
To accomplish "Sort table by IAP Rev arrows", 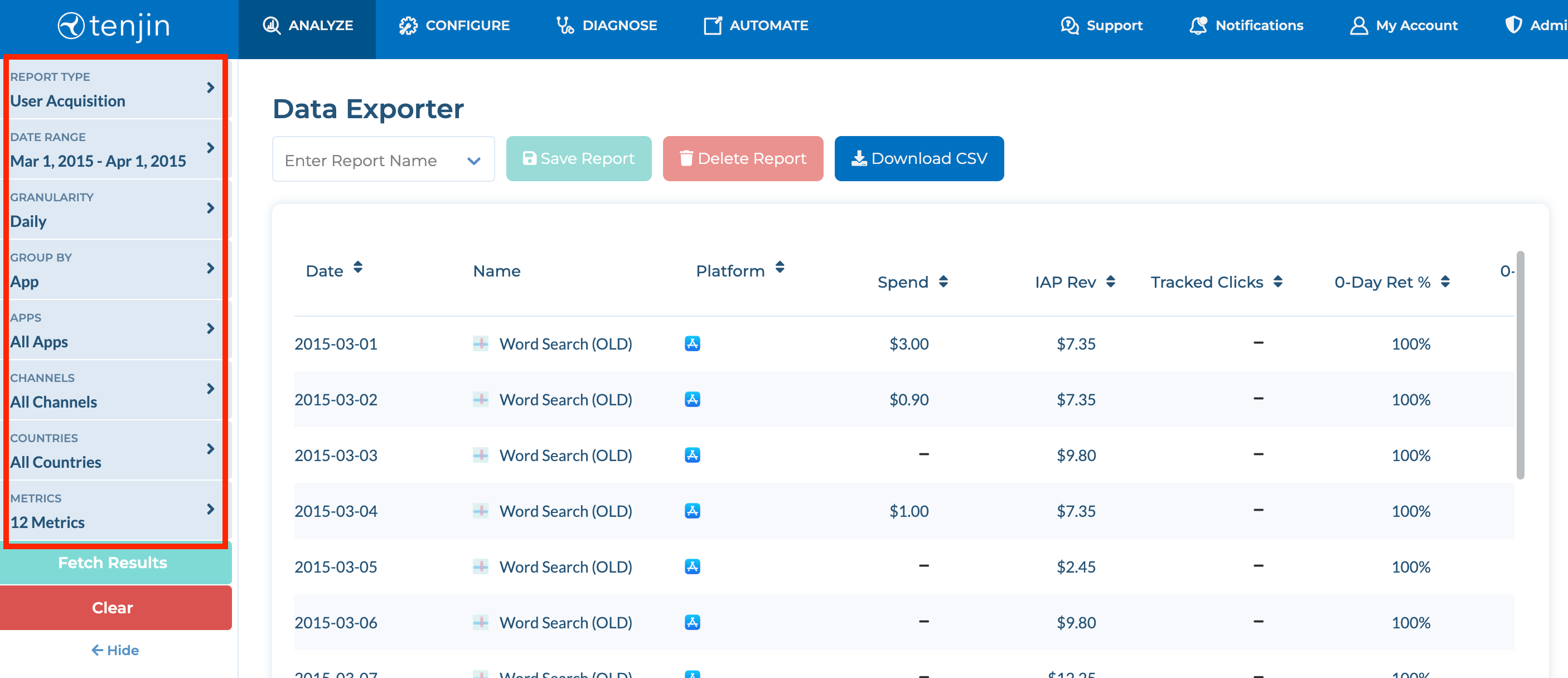I will [1111, 281].
